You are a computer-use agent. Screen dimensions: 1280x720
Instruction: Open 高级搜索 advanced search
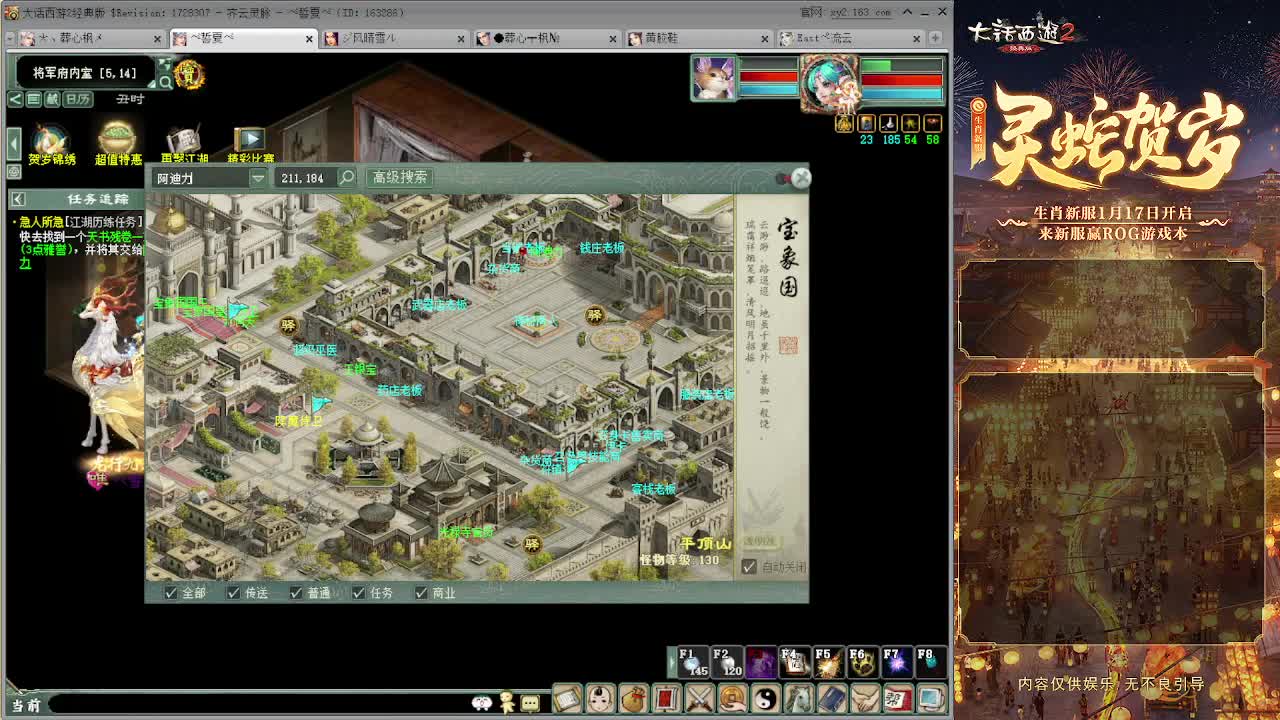pyautogui.click(x=400, y=177)
